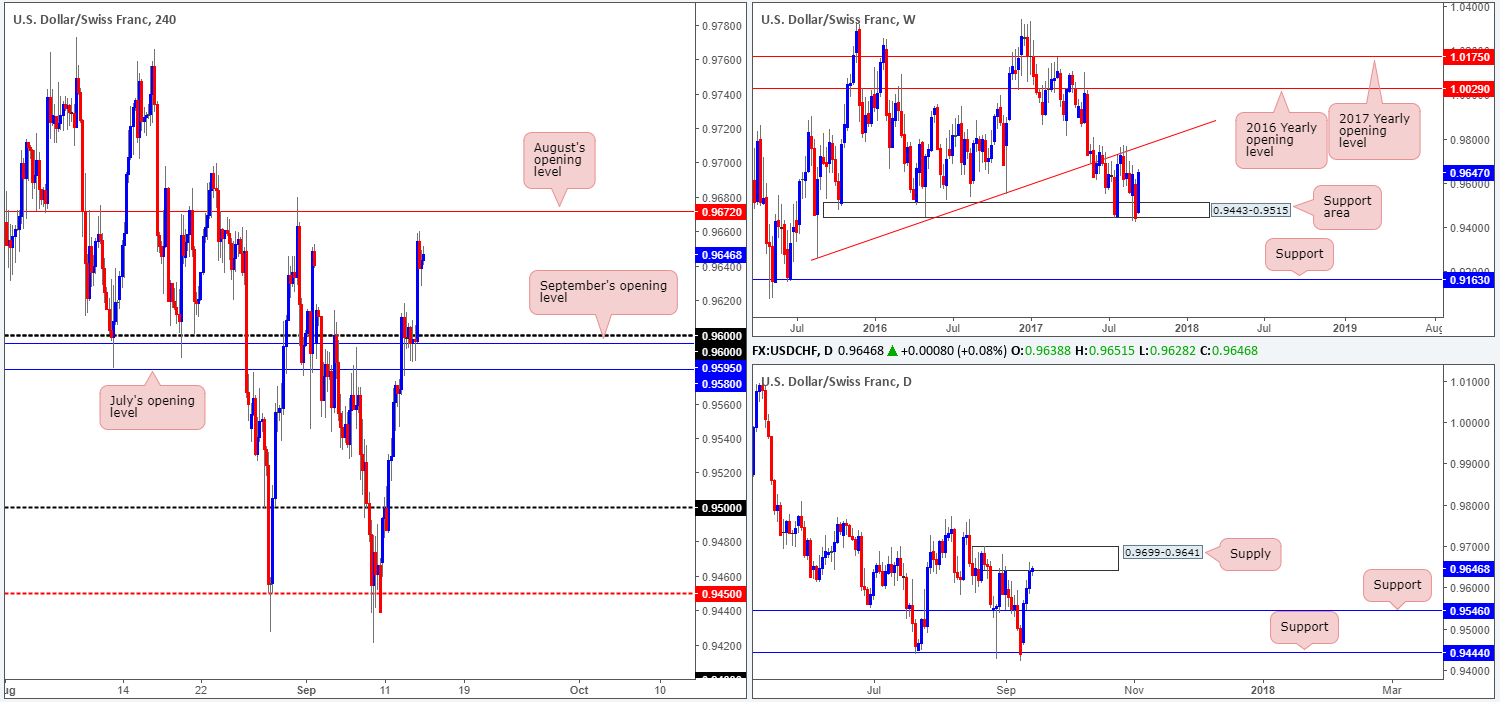This screenshot has width=1500, height=702.
Task: Click 2019 on the weekly time axis
Action: 1345,328
